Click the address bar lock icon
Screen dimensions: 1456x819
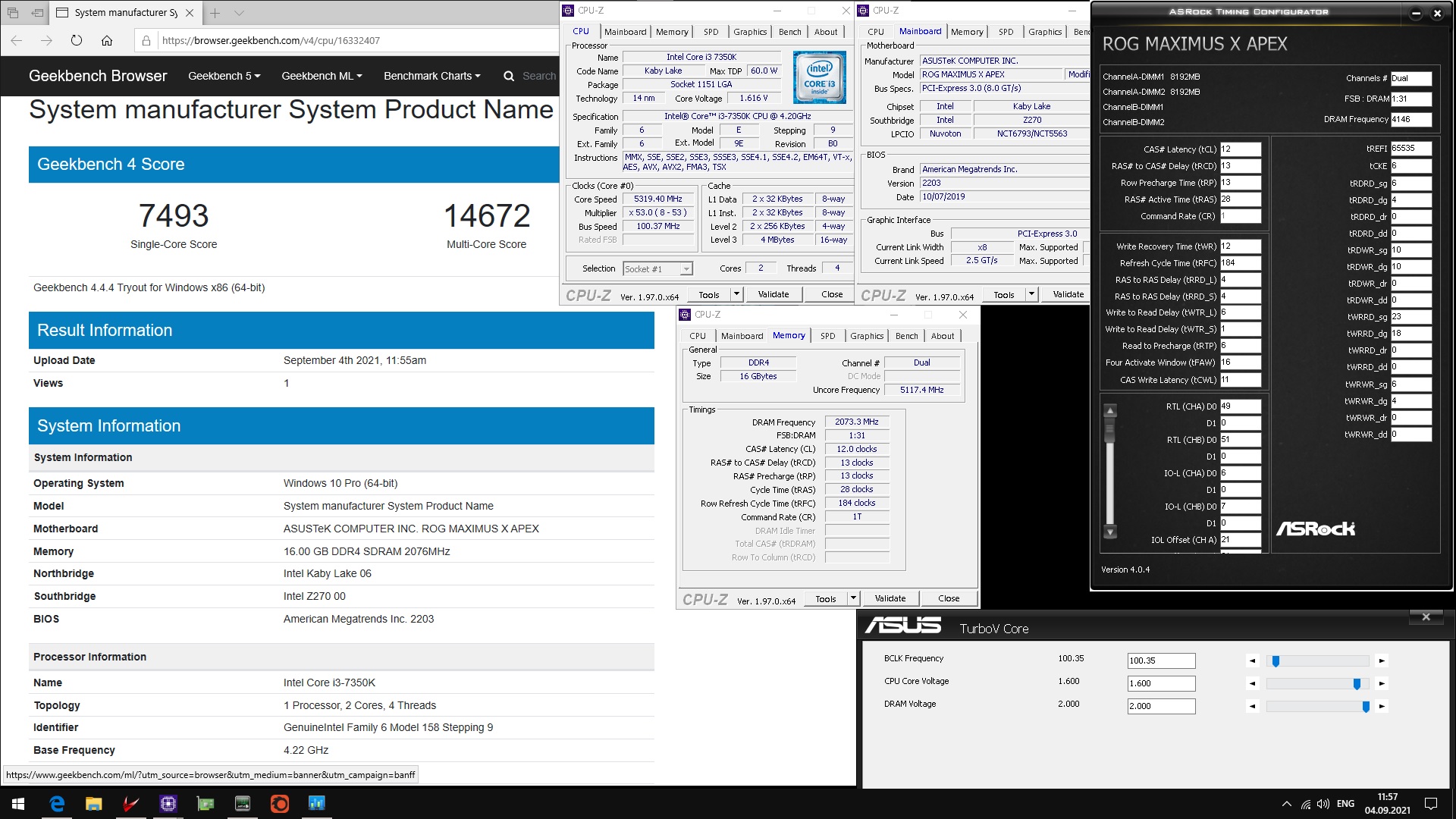coord(146,40)
